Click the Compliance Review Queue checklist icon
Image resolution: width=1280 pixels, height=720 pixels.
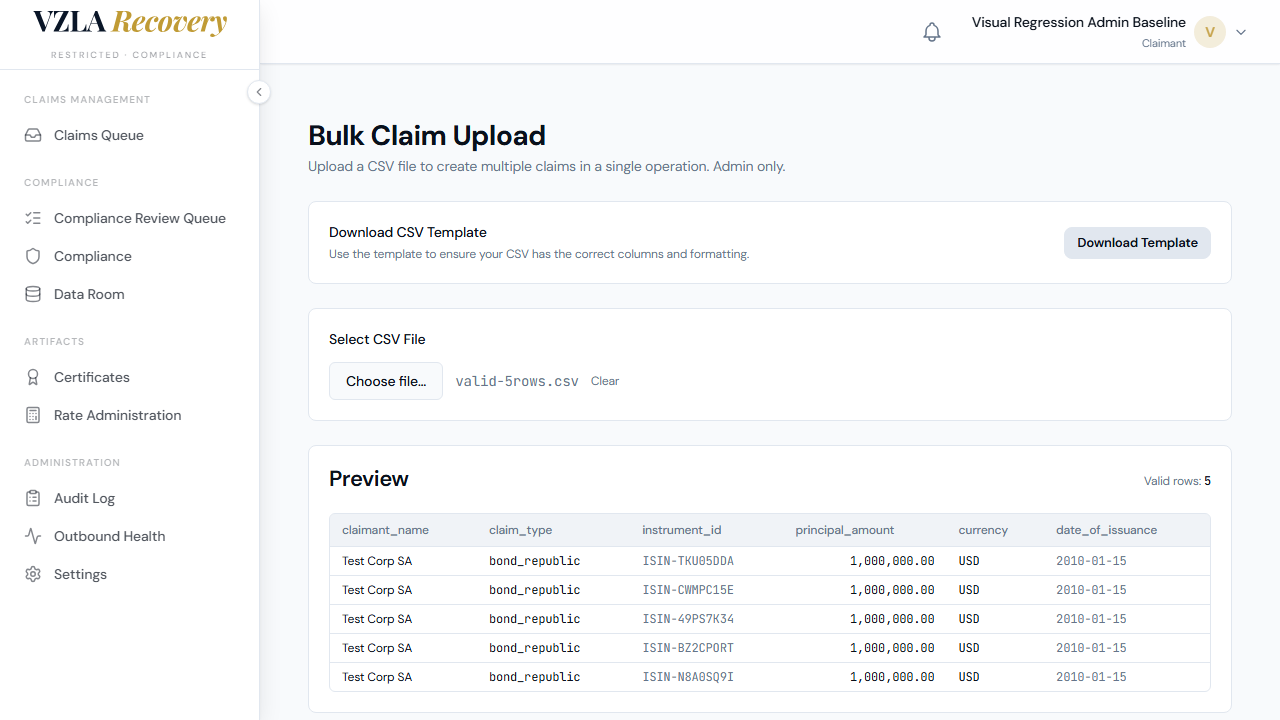point(33,218)
